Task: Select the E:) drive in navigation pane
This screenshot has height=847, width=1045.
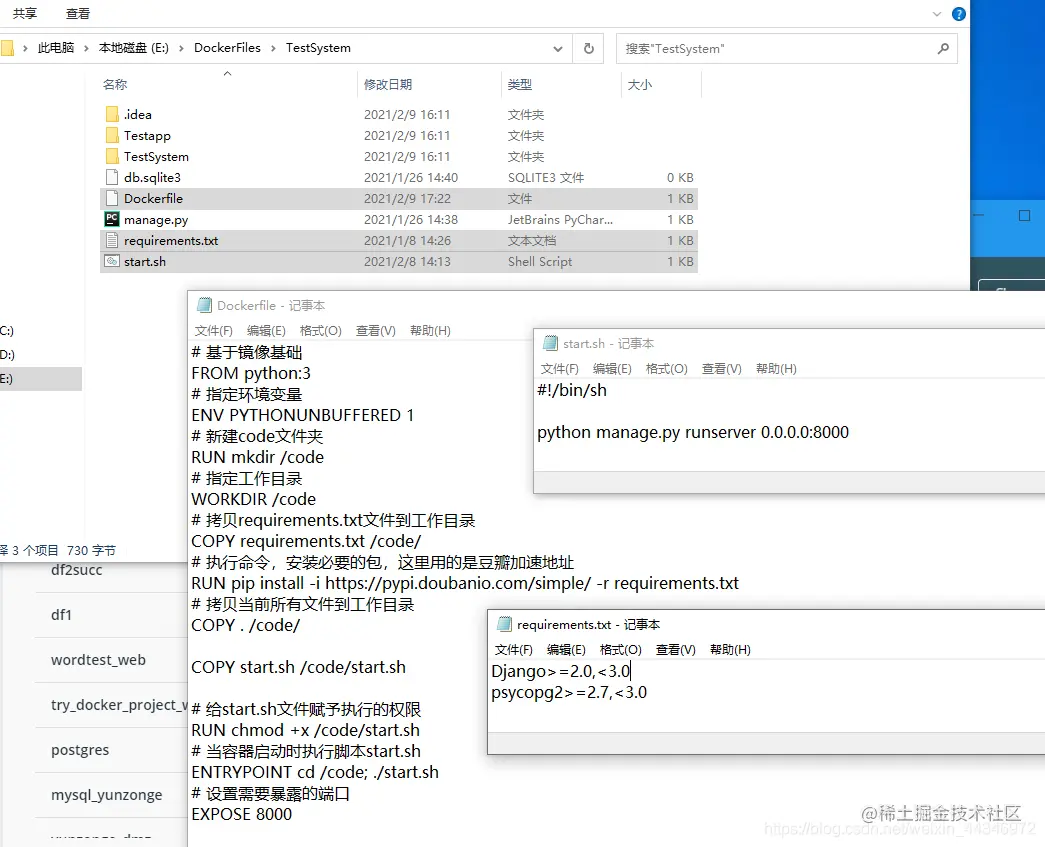Action: point(41,379)
